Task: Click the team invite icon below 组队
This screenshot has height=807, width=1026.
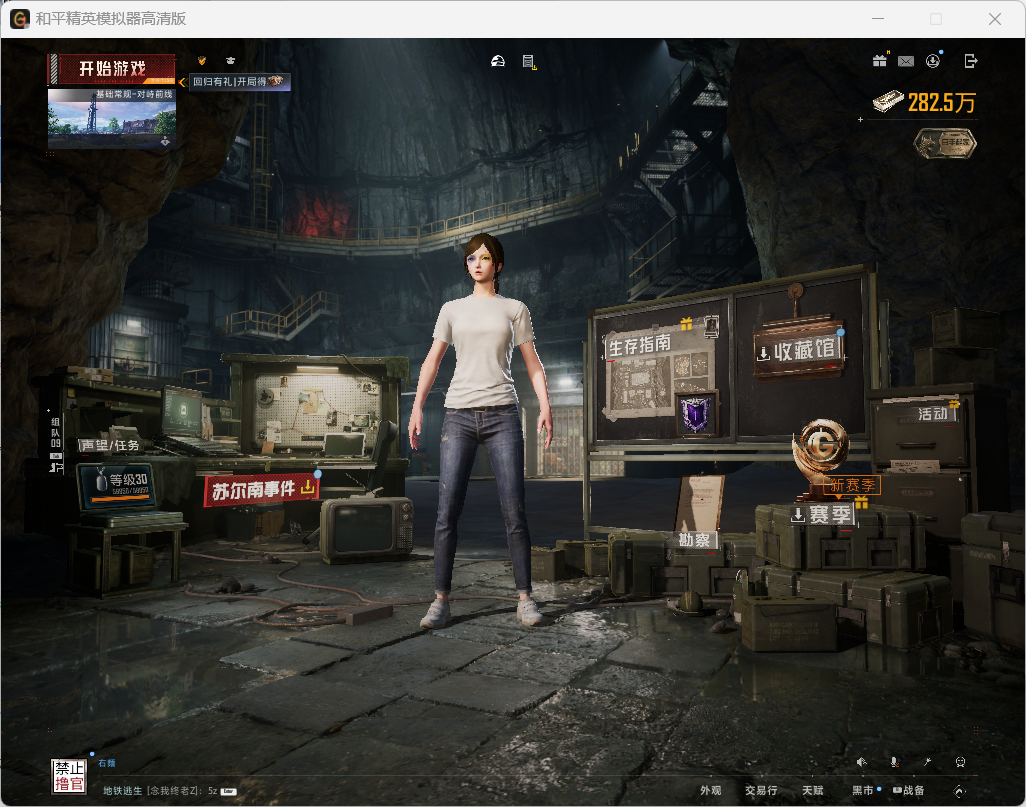Action: pyautogui.click(x=56, y=467)
